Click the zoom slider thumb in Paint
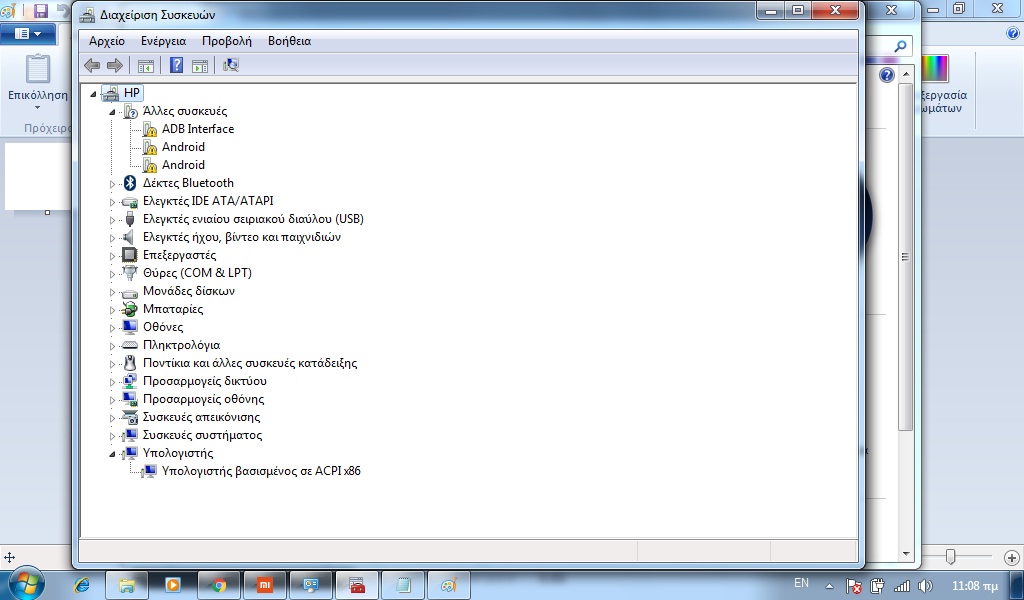Image resolution: width=1024 pixels, height=600 pixels. point(951,556)
